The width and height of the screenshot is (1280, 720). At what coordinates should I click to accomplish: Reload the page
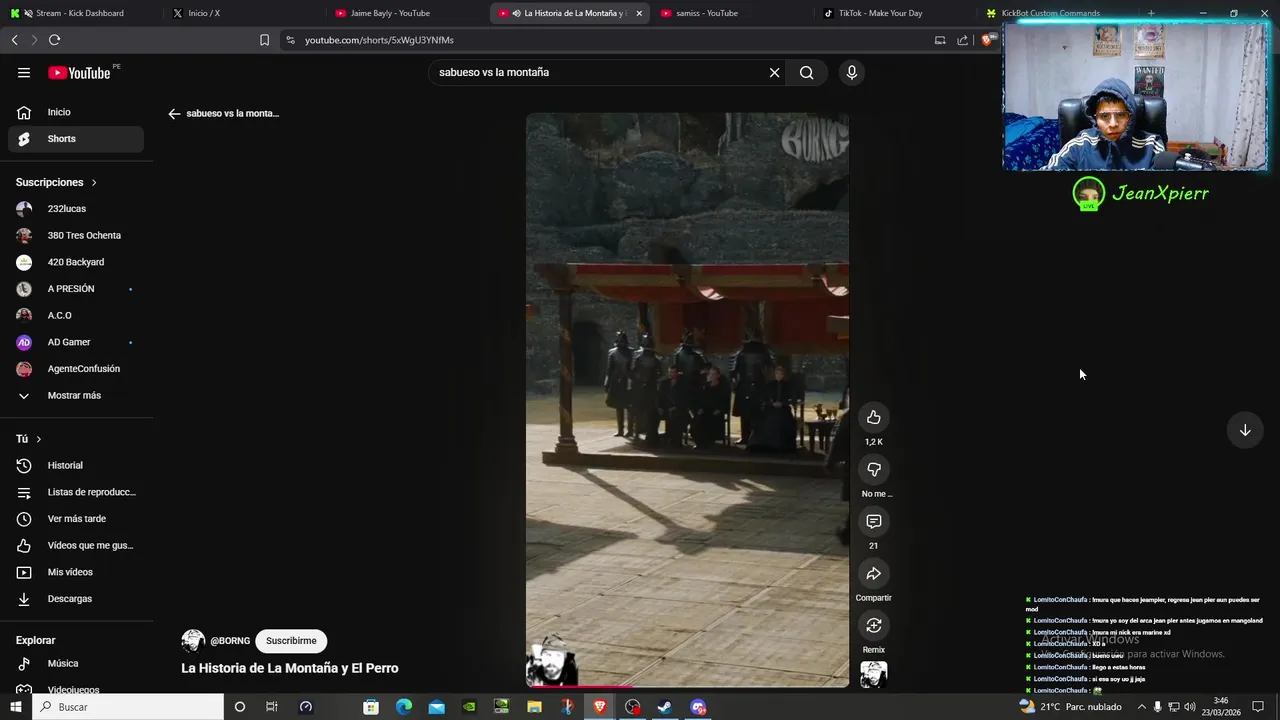pyautogui.click(x=54, y=40)
